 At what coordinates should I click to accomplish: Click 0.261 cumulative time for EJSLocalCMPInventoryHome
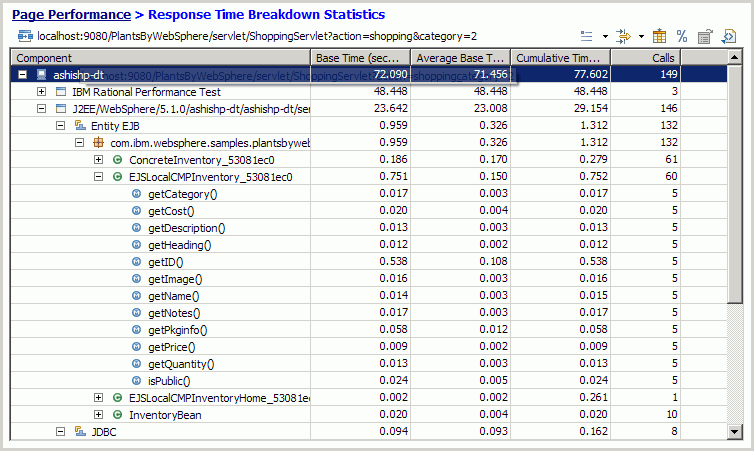593,398
